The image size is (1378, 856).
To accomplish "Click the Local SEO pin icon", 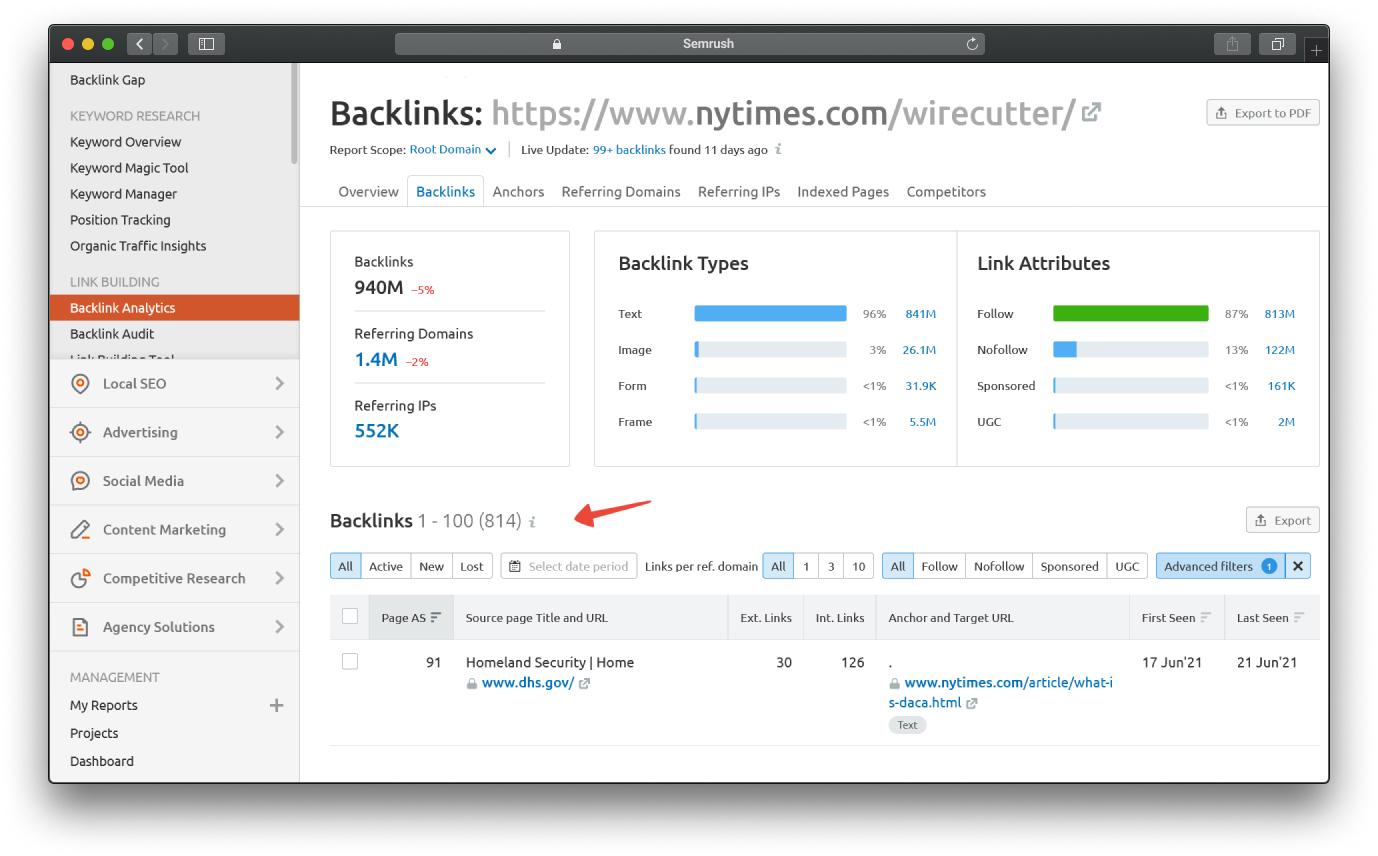I will [80, 384].
